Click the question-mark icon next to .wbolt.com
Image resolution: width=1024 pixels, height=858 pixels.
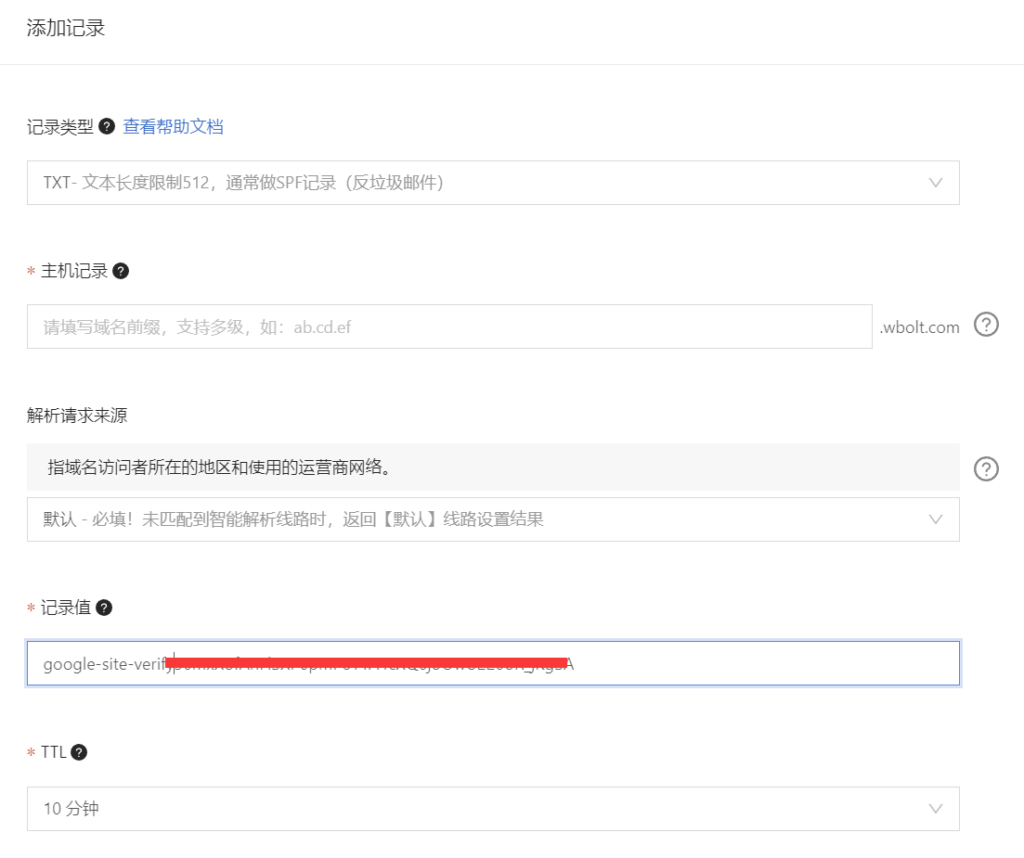986,325
